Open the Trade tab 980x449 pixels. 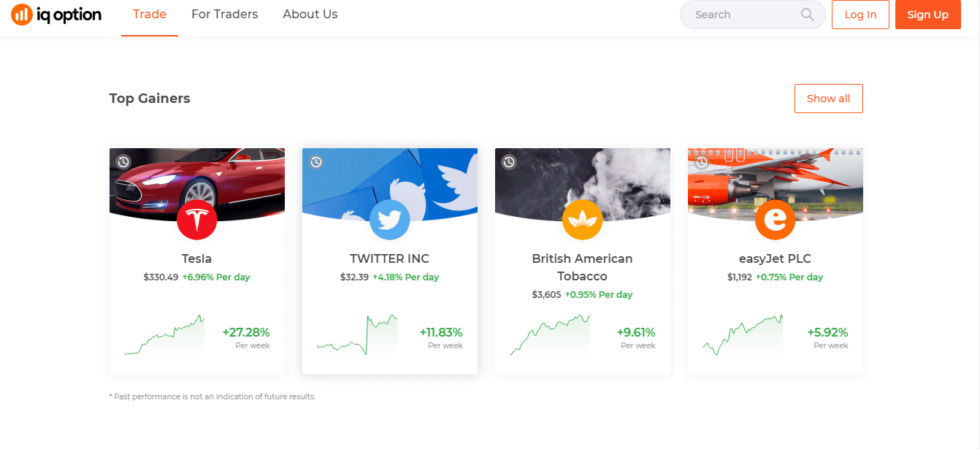(149, 14)
